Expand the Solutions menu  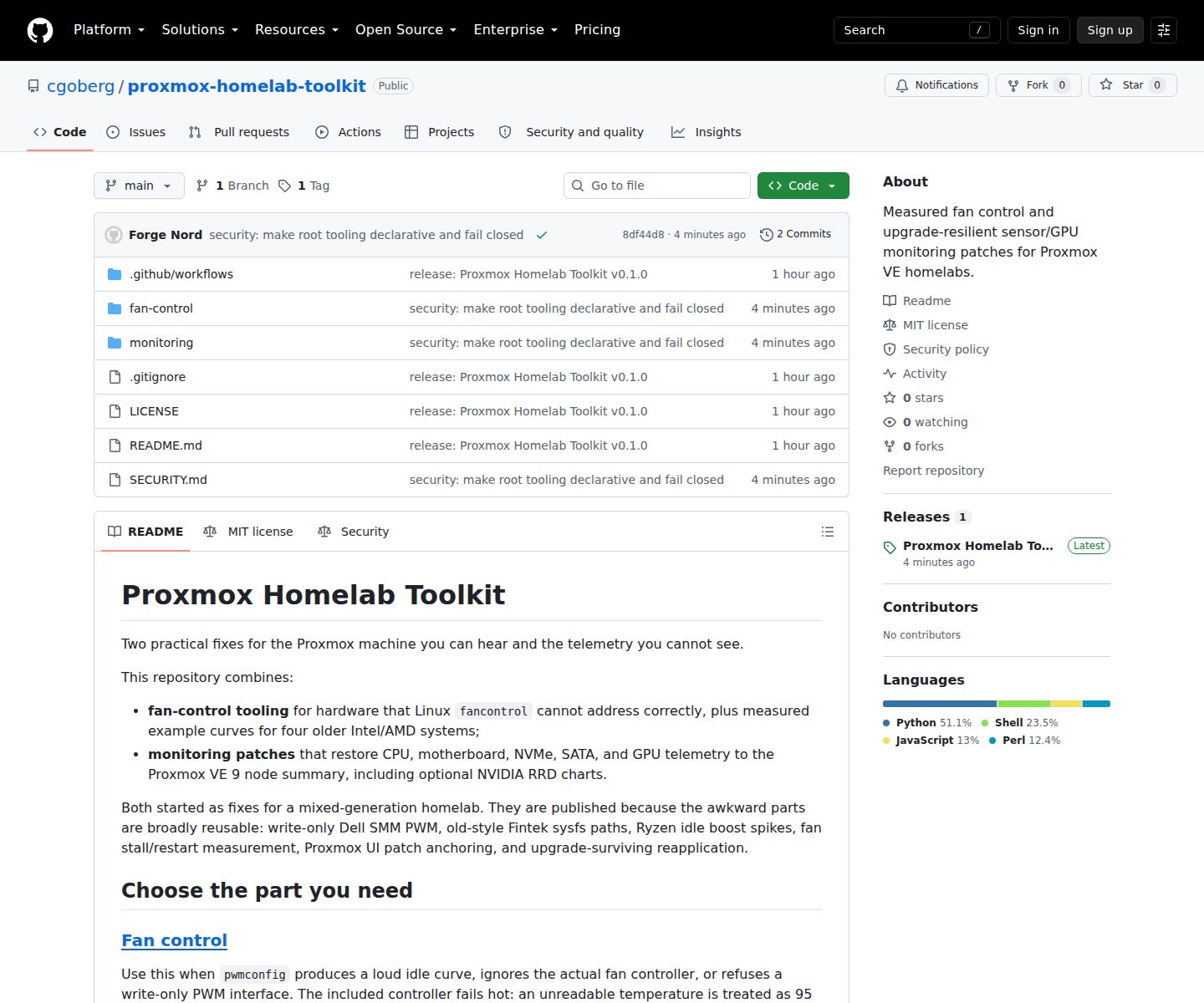[200, 30]
